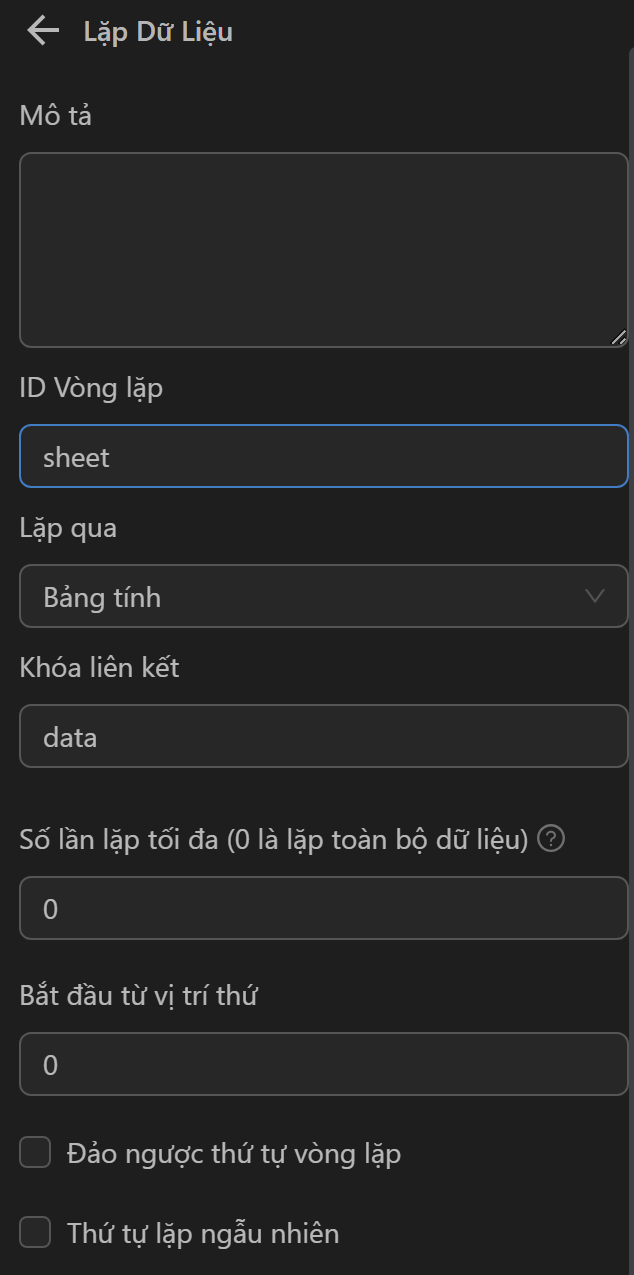Click the Mô tả textarea resize handle
The image size is (634, 1275).
pyautogui.click(x=619, y=338)
